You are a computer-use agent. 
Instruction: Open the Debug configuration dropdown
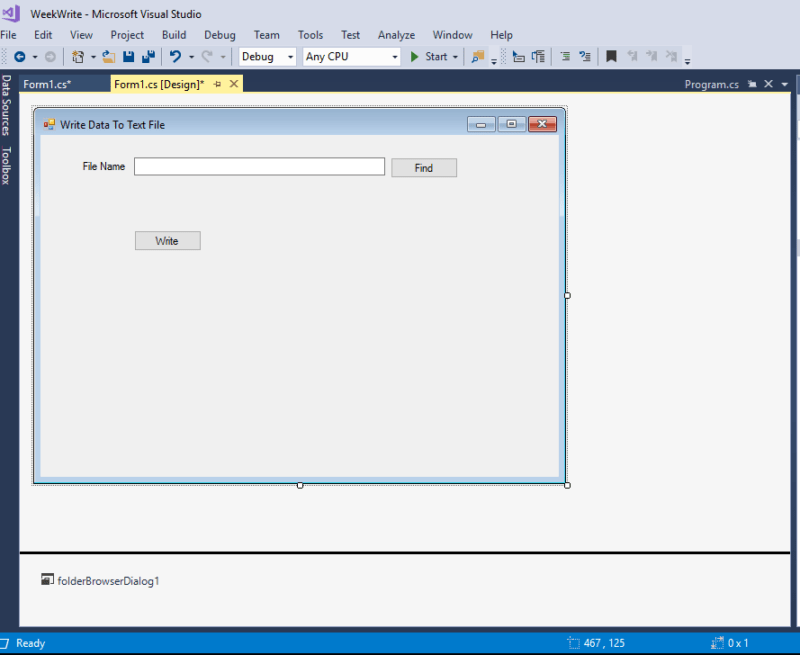(x=267, y=57)
